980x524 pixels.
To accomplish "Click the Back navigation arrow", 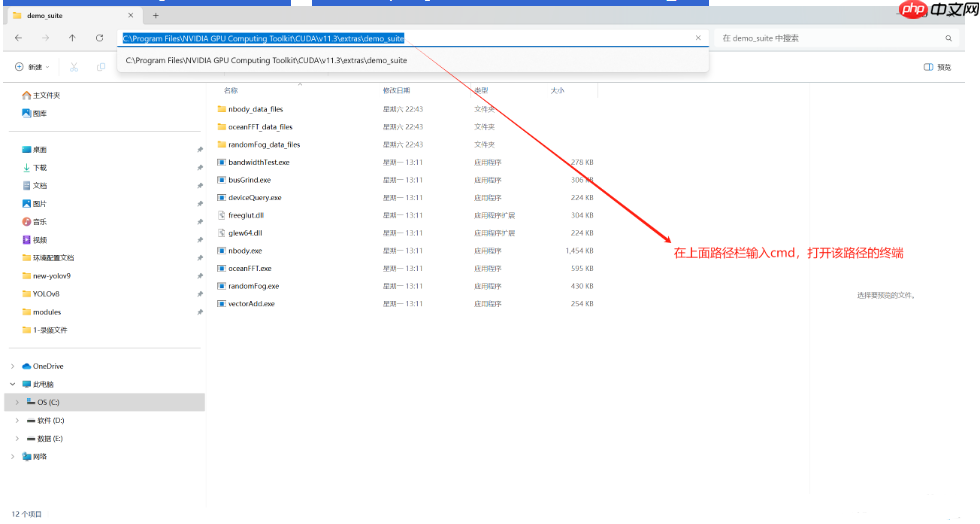I will [20, 38].
